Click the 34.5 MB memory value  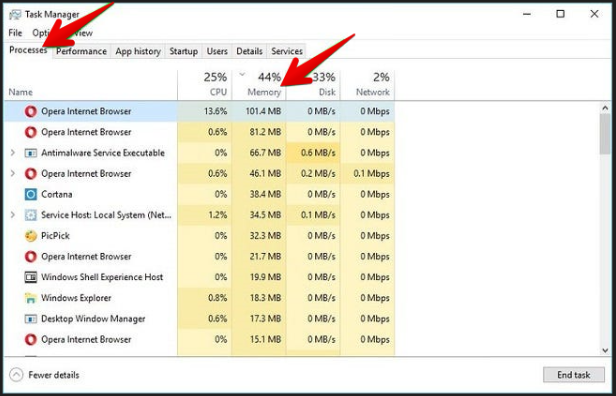pos(265,215)
